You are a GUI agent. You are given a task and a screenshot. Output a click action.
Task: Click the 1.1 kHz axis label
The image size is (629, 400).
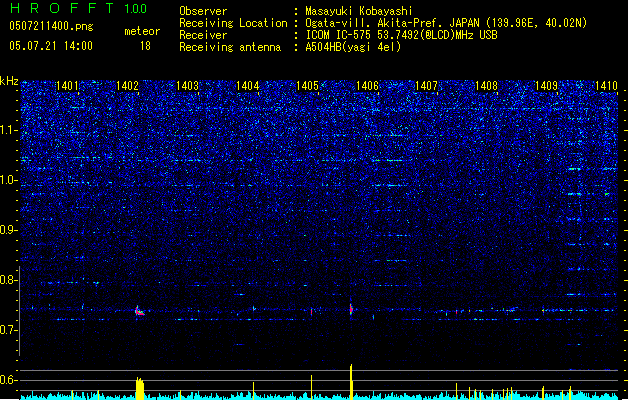click(9, 130)
